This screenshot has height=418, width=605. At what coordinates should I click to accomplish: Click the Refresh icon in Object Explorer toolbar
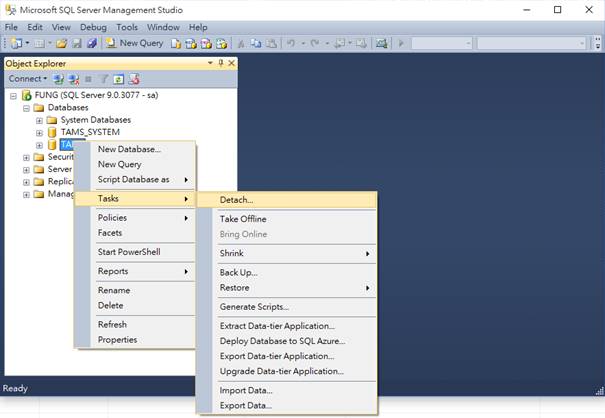[x=118, y=79]
